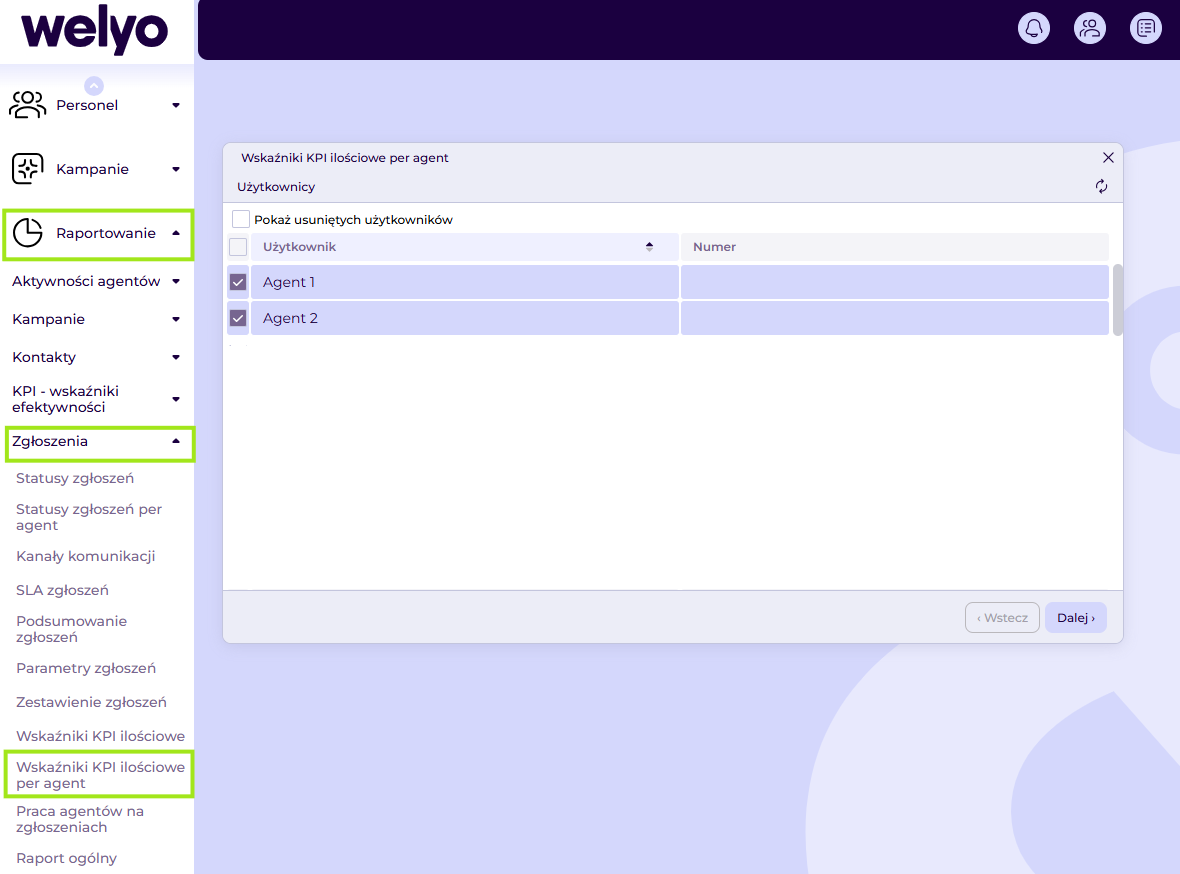The width and height of the screenshot is (1180, 874).
Task: Click the Agent 2 Numer cell
Action: point(895,318)
